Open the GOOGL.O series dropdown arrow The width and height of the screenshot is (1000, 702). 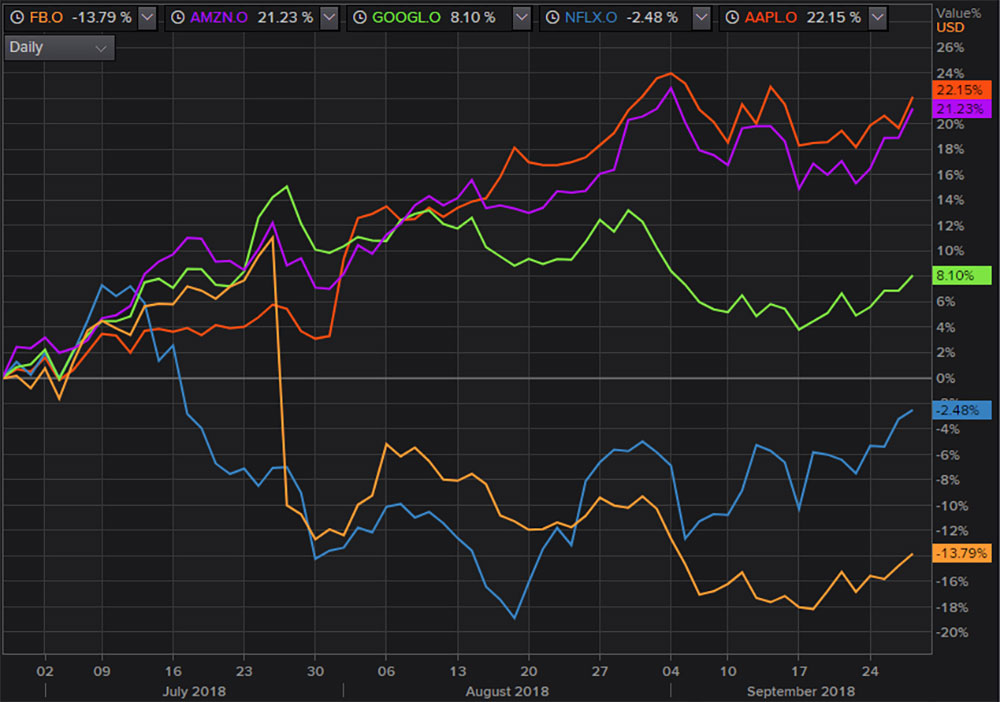coord(520,18)
